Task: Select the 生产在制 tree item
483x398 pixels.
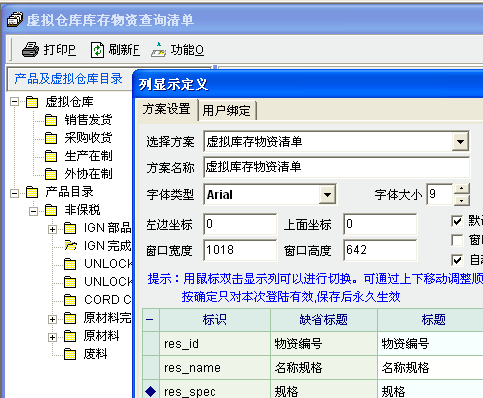Action: point(88,156)
